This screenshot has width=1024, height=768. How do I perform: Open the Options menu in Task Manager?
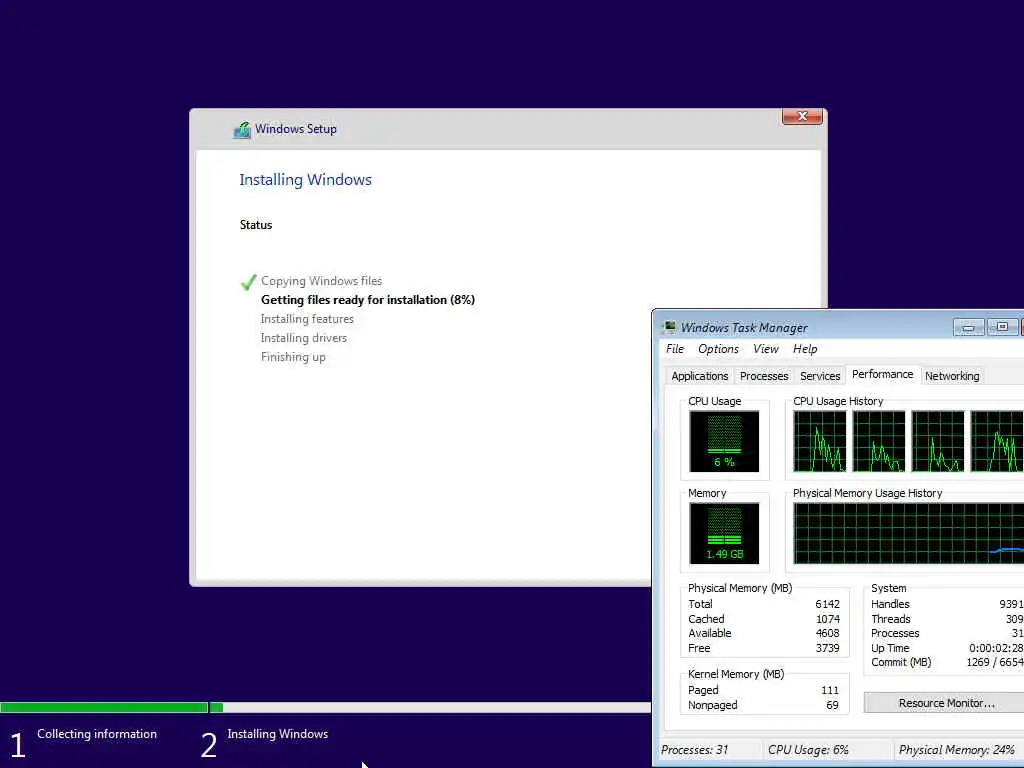(x=718, y=349)
